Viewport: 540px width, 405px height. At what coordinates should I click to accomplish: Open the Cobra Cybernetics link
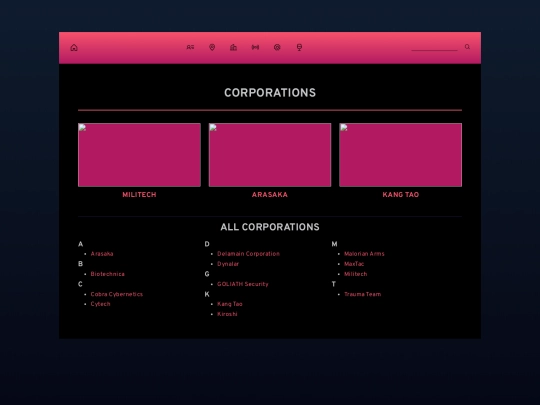pos(116,294)
